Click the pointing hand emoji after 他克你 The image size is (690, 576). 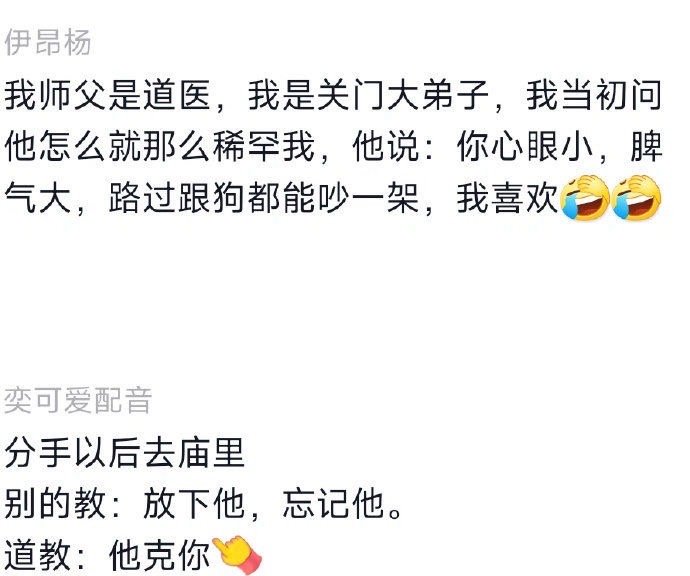(237, 554)
